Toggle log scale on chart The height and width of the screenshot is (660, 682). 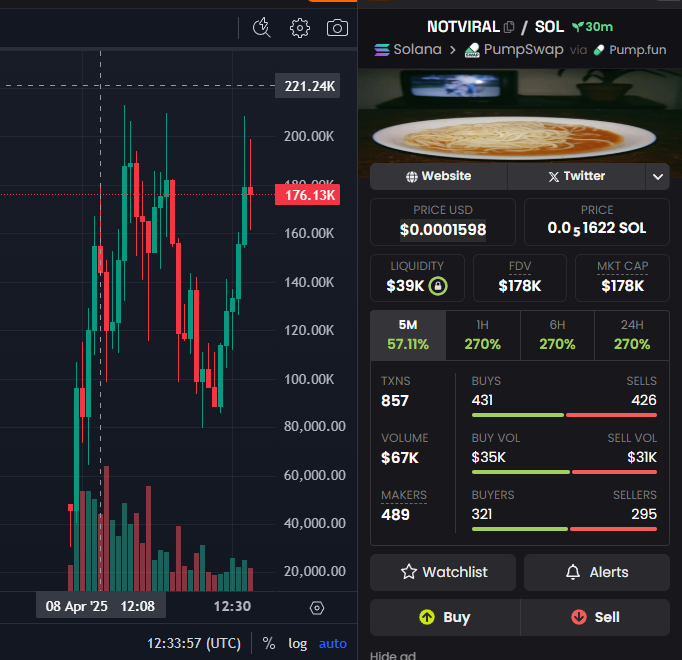pyautogui.click(x=298, y=643)
